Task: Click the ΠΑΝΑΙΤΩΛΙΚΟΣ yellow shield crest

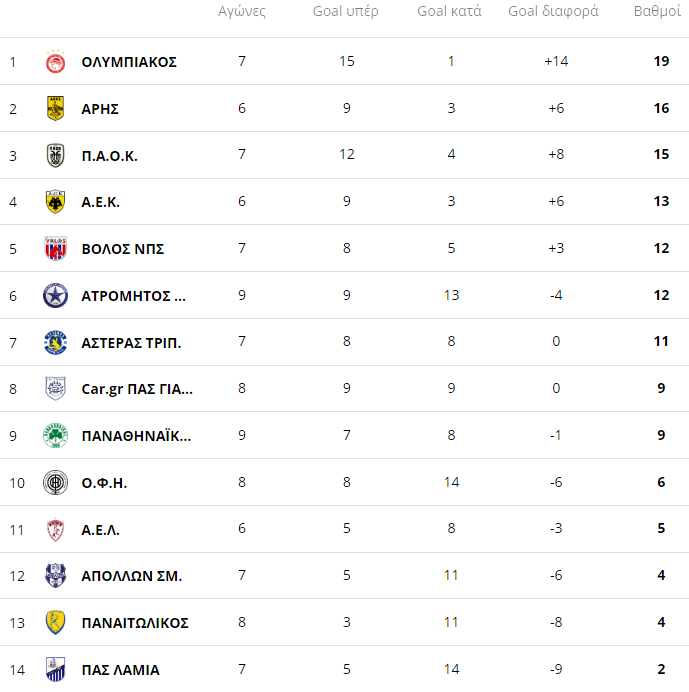Action: click(x=56, y=622)
